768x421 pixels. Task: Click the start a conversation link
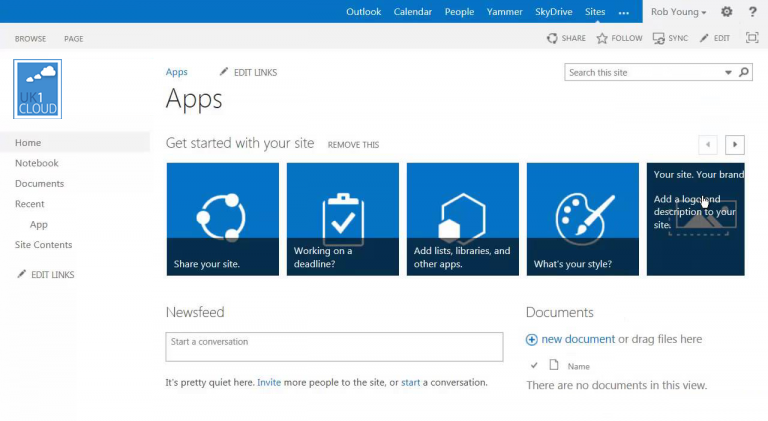(410, 382)
